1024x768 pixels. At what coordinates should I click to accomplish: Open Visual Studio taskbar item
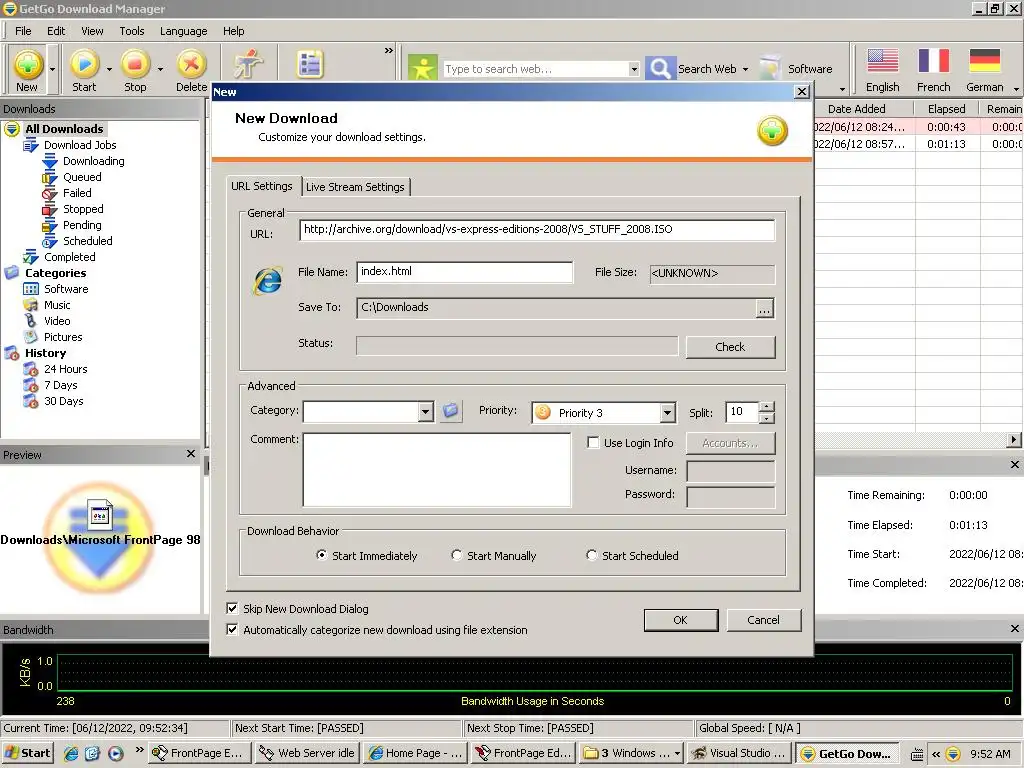pyautogui.click(x=740, y=753)
